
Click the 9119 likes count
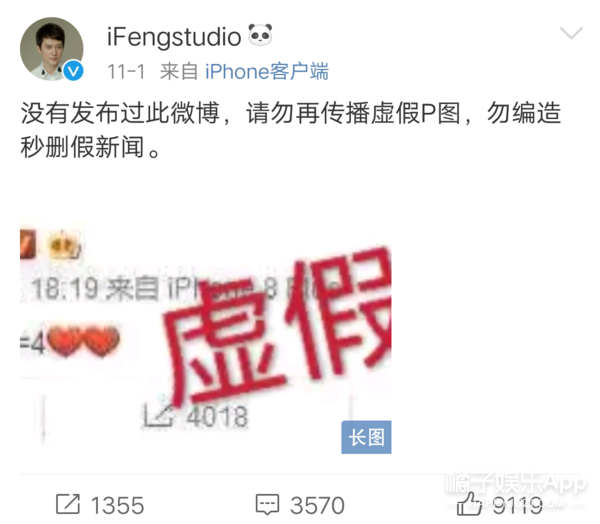(517, 505)
